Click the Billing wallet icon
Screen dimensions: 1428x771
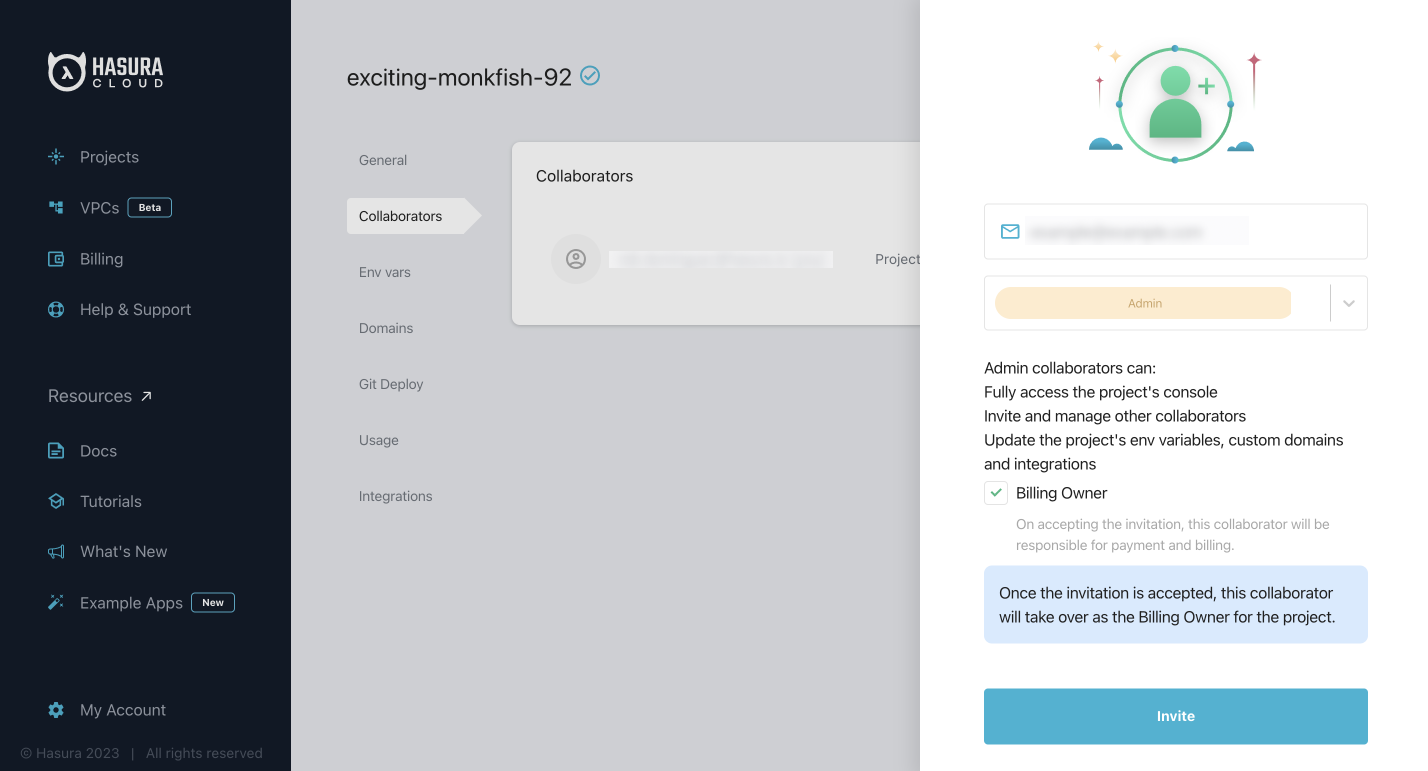(56, 259)
